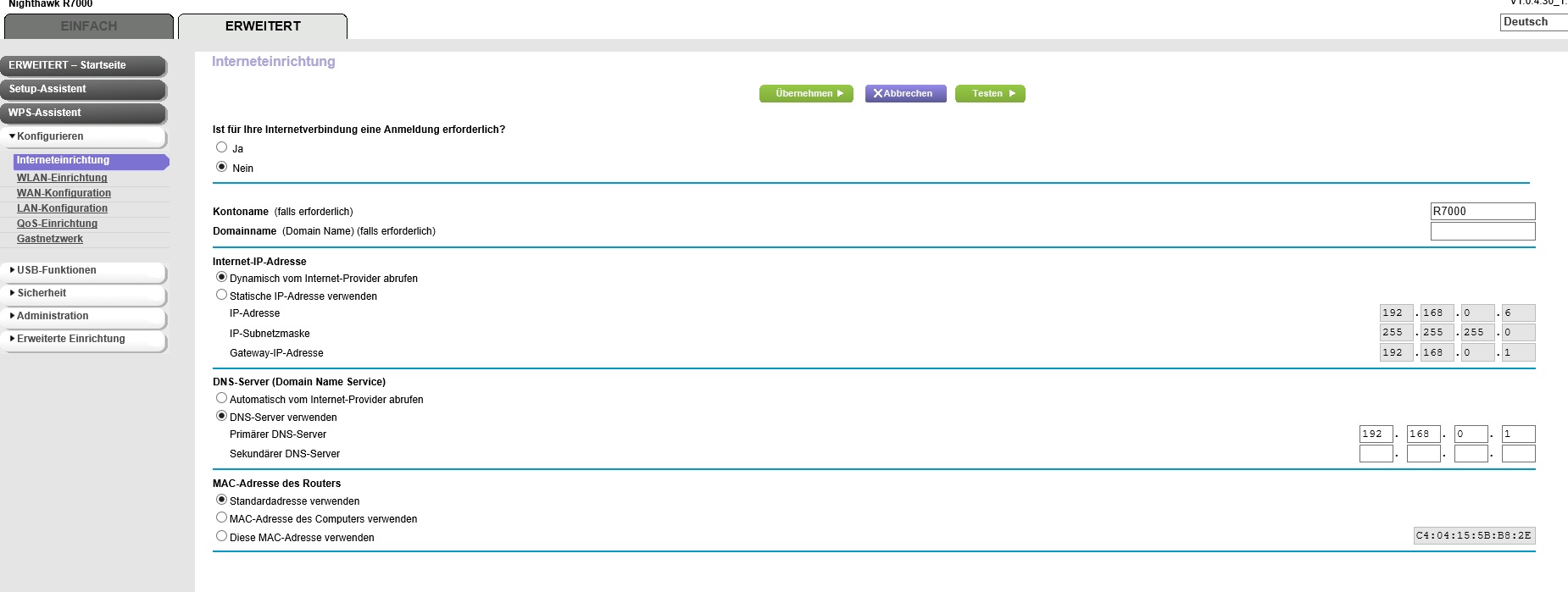This screenshot has height=592, width=1568.
Task: Select DNS Automatisch vom Internet-Provider abrufen
Action: [x=221, y=398]
